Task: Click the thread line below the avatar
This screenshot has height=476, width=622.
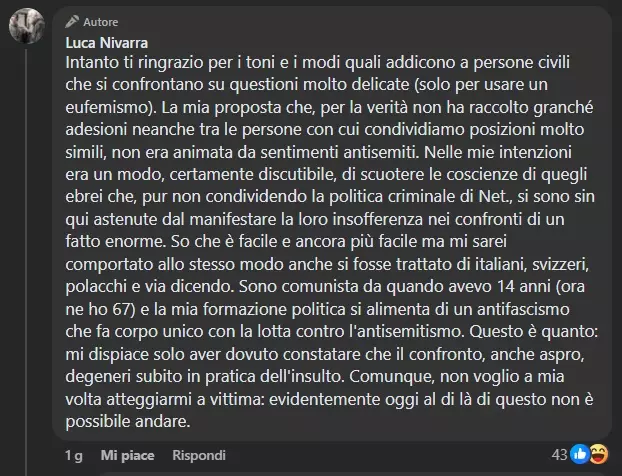Action: coord(28,250)
